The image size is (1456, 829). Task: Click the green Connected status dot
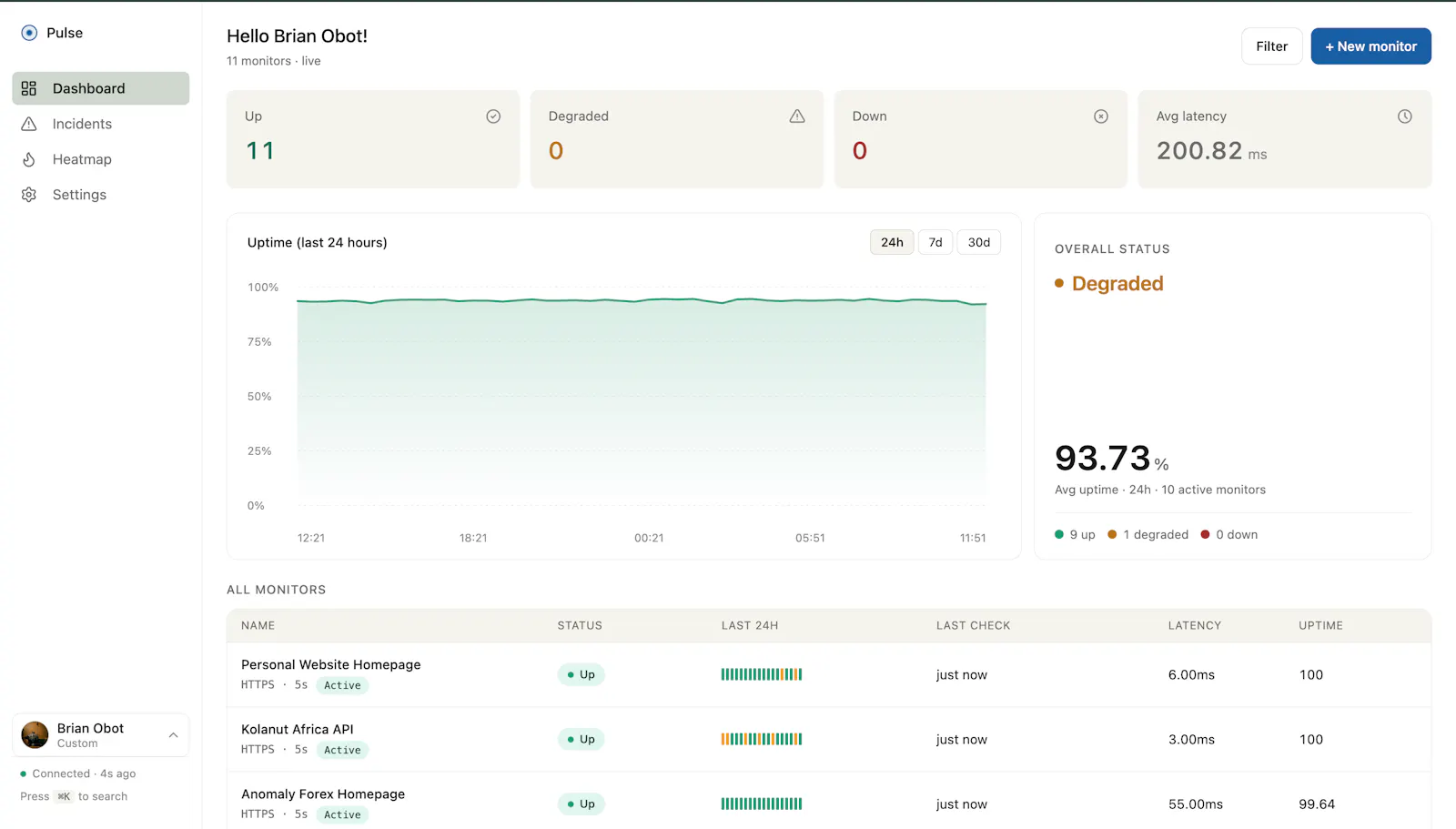tap(24, 773)
